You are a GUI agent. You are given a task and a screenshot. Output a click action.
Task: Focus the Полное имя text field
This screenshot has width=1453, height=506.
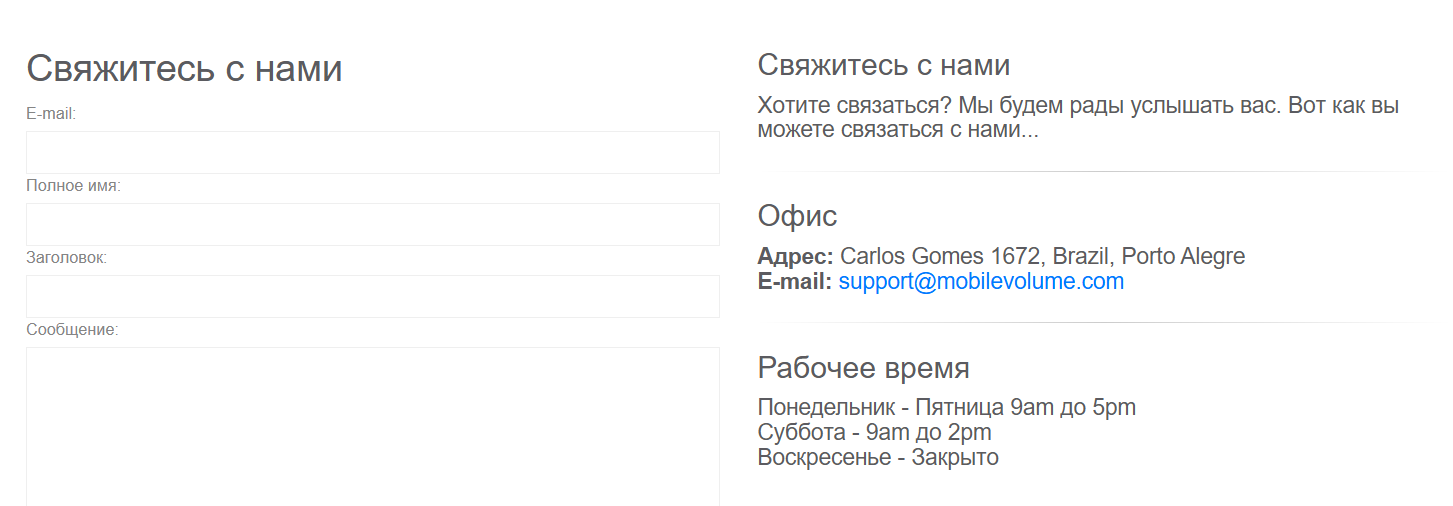coord(372,224)
